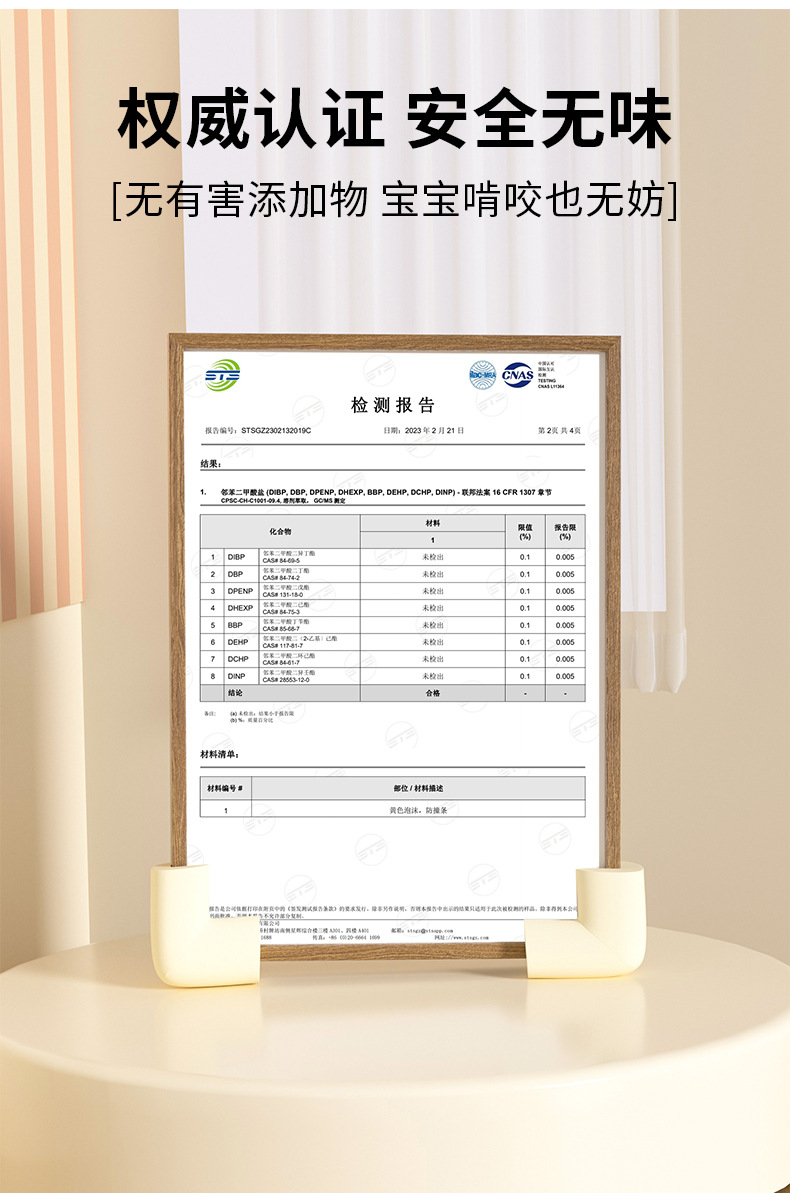Click the 未检出 result in the BBP row
790x1193 pixels.
[433, 625]
